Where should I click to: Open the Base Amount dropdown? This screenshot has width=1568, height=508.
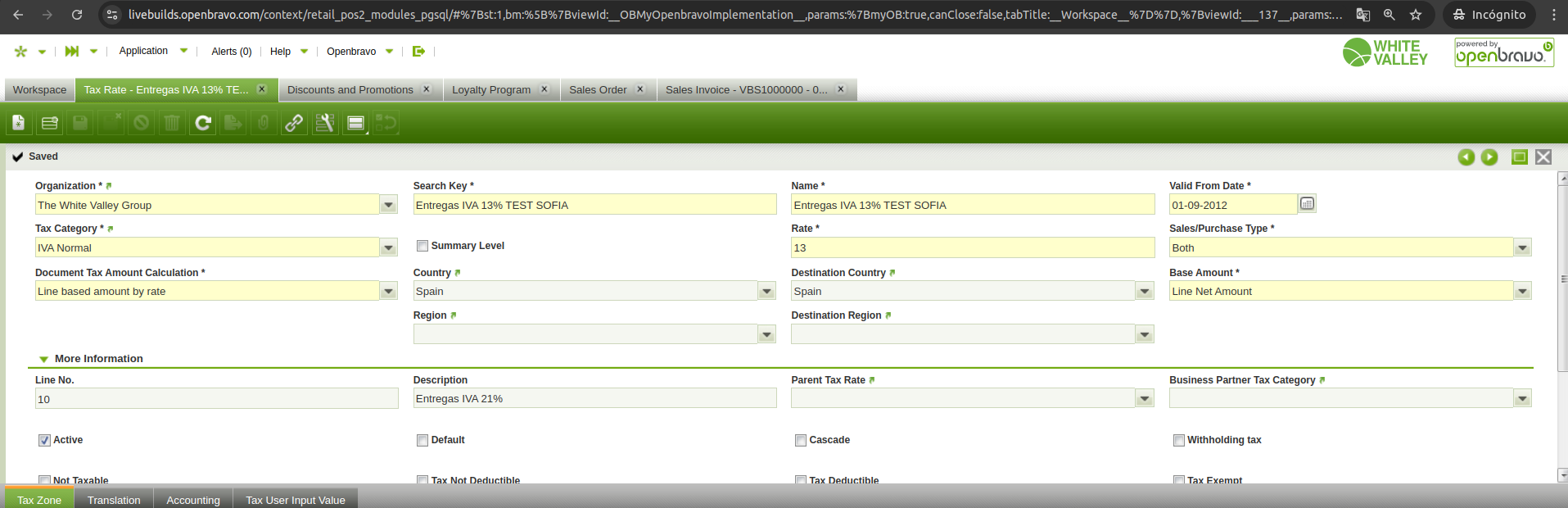pos(1523,291)
